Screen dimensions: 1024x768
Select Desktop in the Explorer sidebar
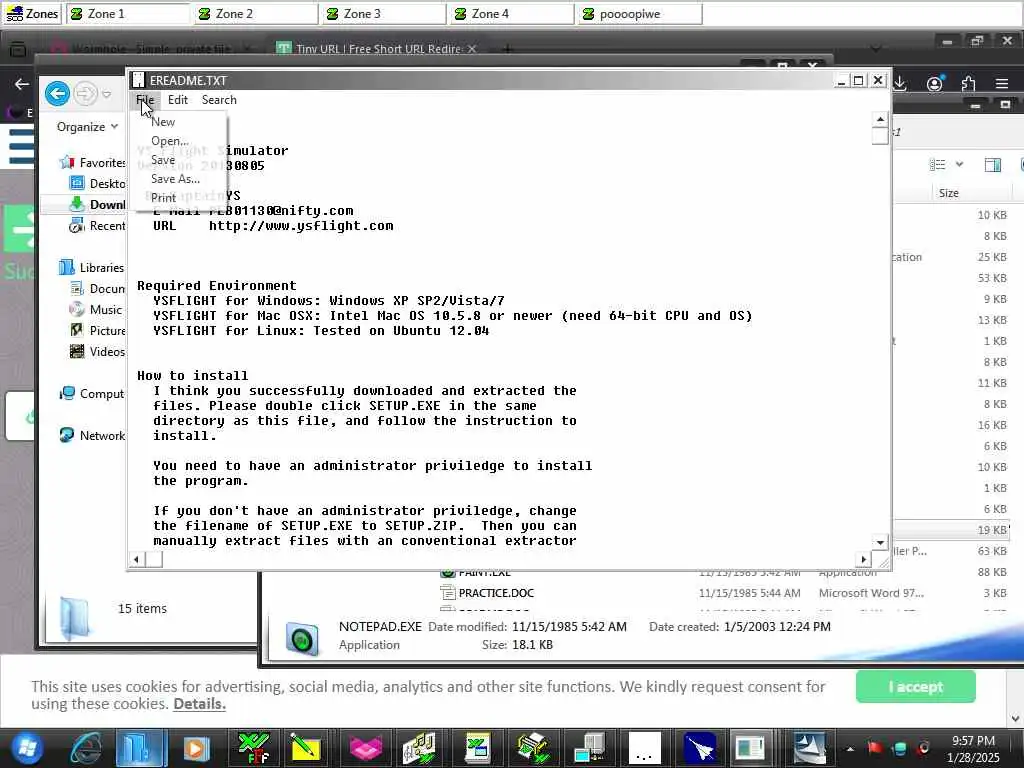[97, 184]
